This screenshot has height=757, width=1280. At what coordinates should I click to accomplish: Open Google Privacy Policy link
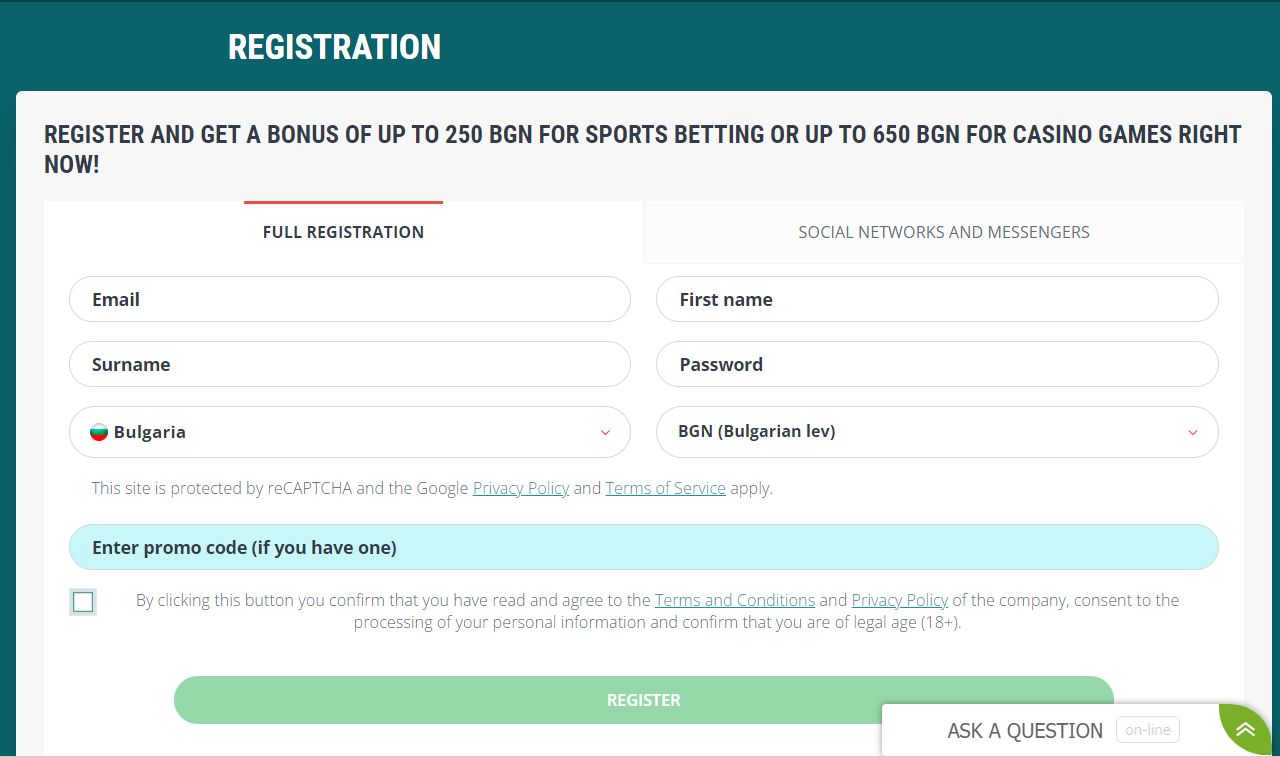521,488
